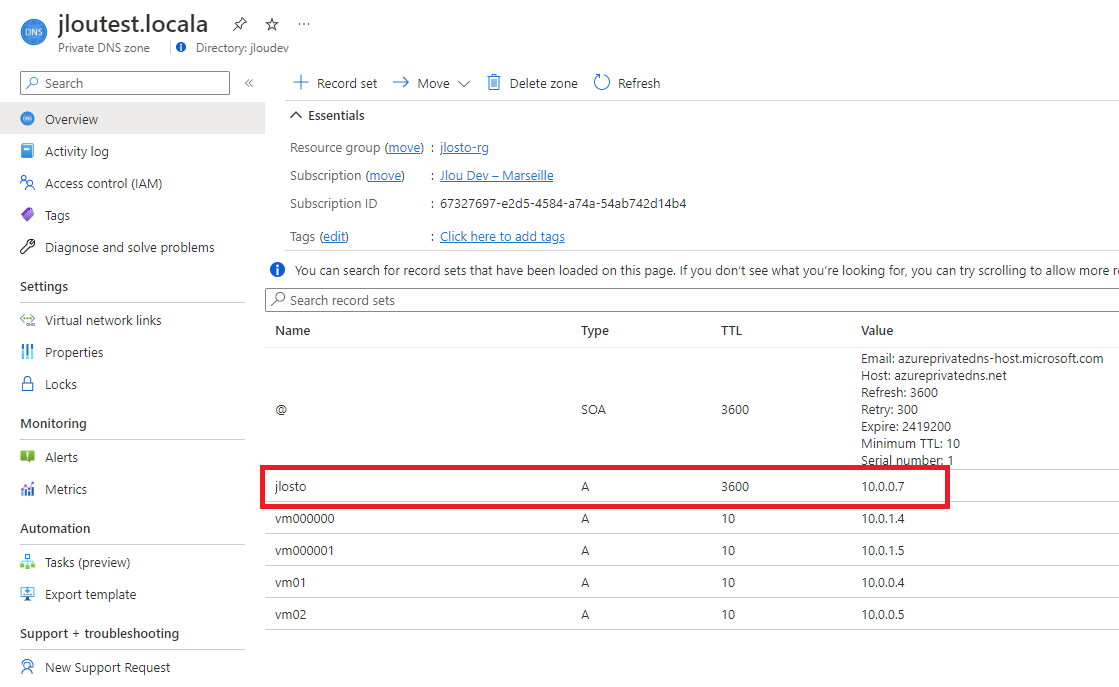The width and height of the screenshot is (1119, 687).
Task: Select the vm000000 record name
Action: 305,519
